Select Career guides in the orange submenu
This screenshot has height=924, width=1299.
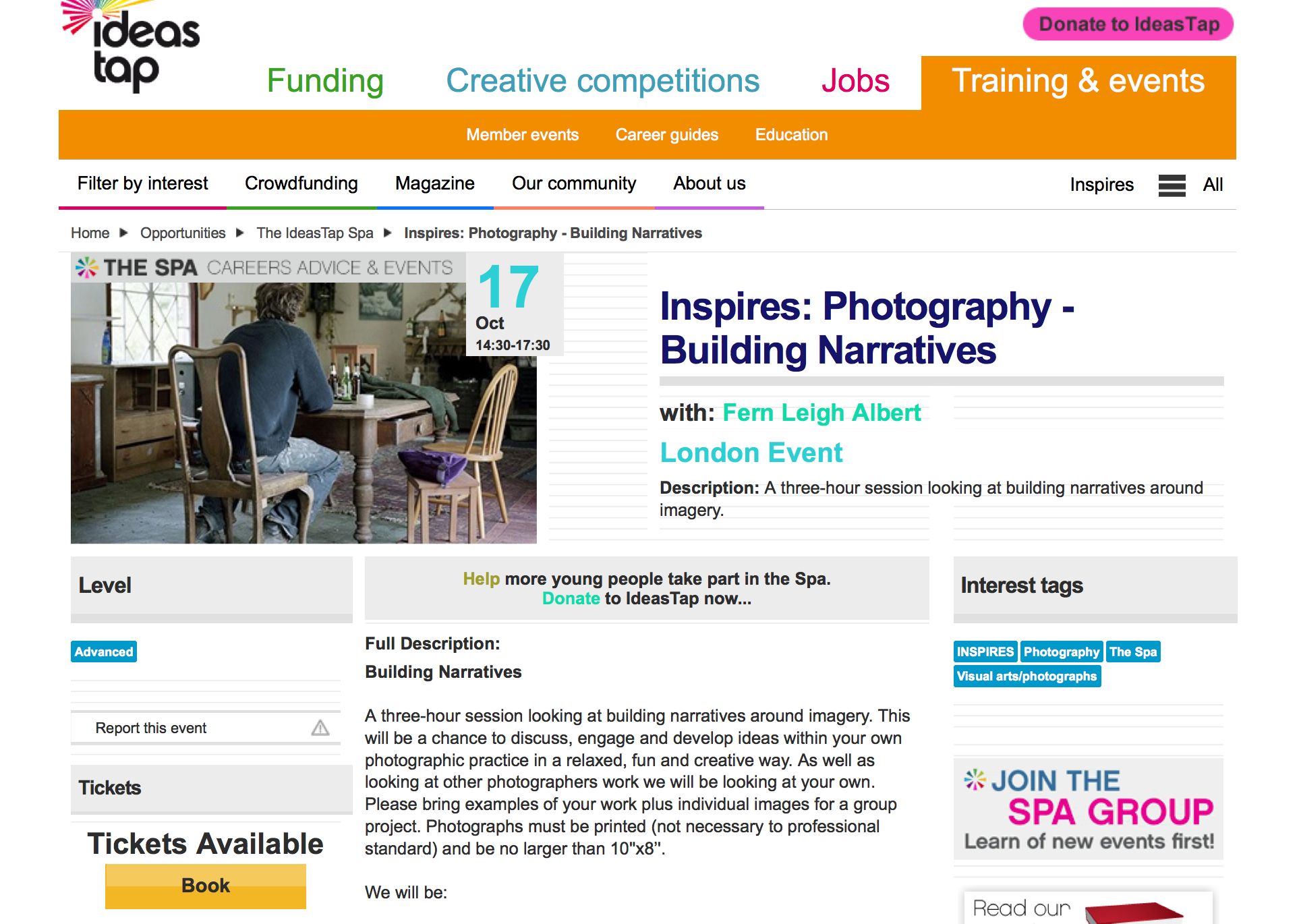pos(666,135)
